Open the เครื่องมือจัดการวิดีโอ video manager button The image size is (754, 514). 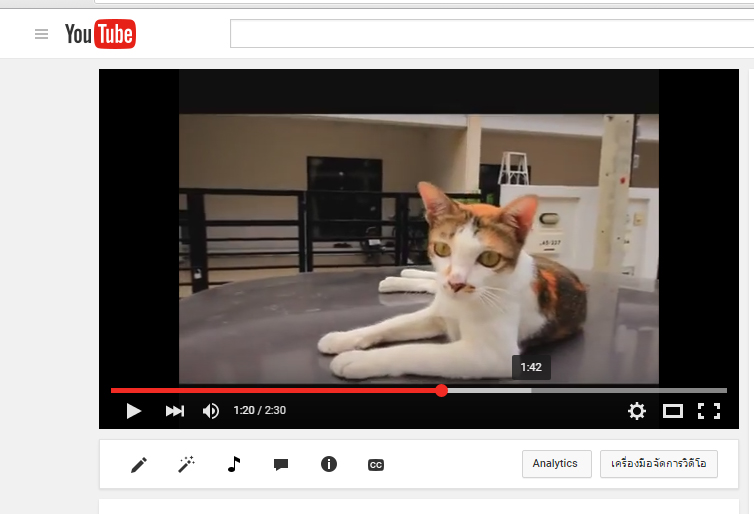point(659,464)
